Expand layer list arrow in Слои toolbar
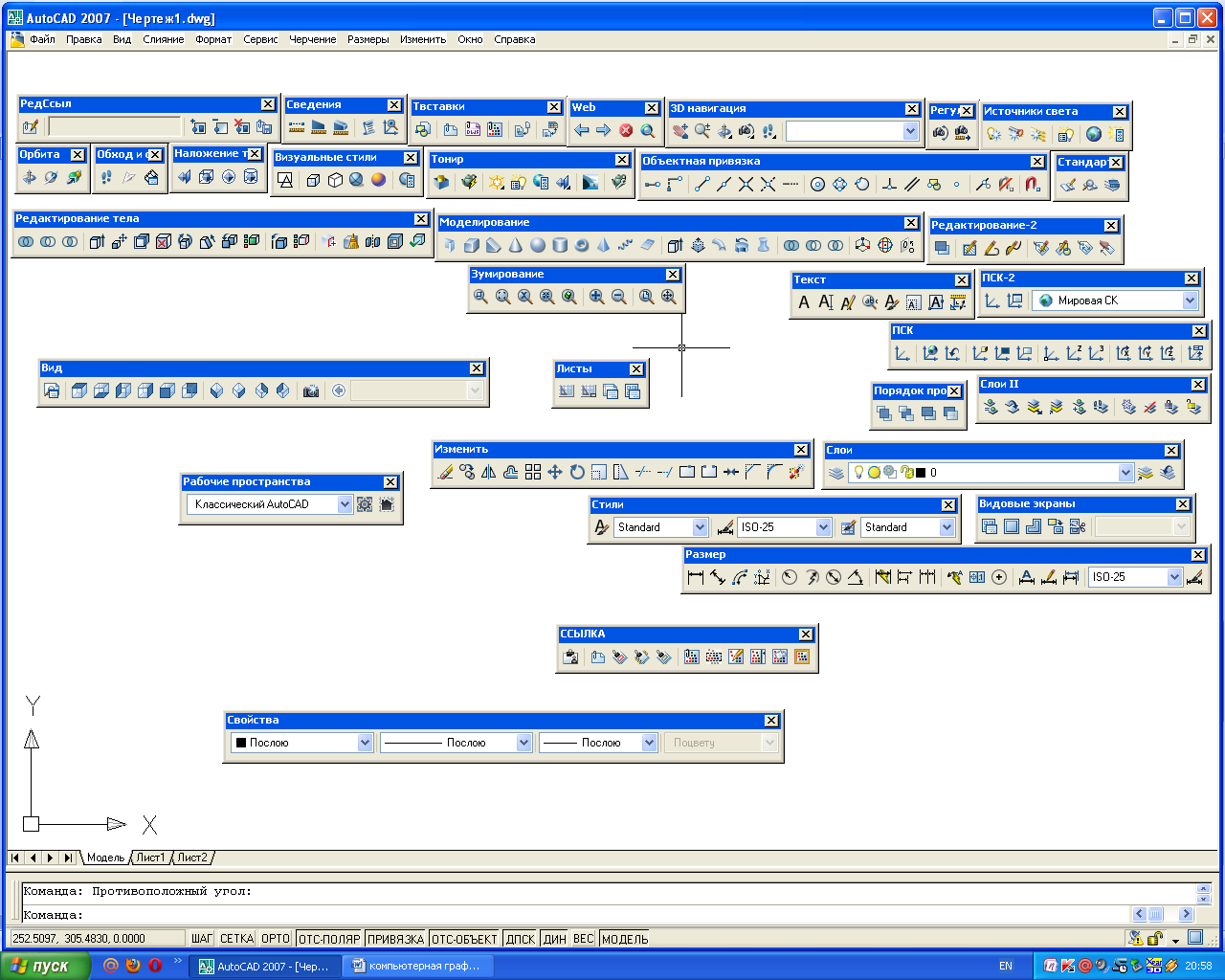 point(1125,473)
